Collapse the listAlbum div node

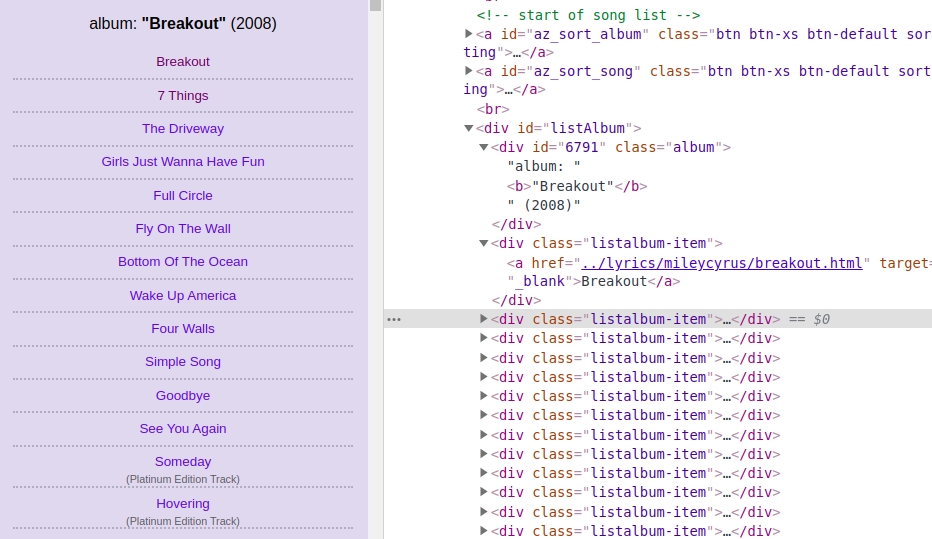pyautogui.click(x=468, y=128)
